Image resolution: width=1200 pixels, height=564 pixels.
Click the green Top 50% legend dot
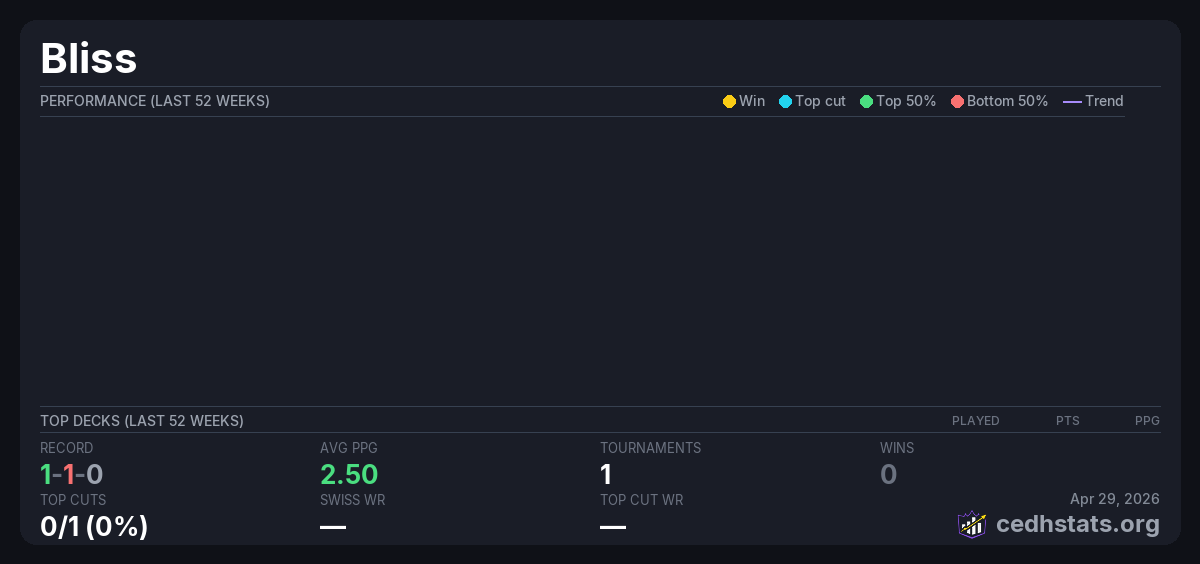(866, 101)
